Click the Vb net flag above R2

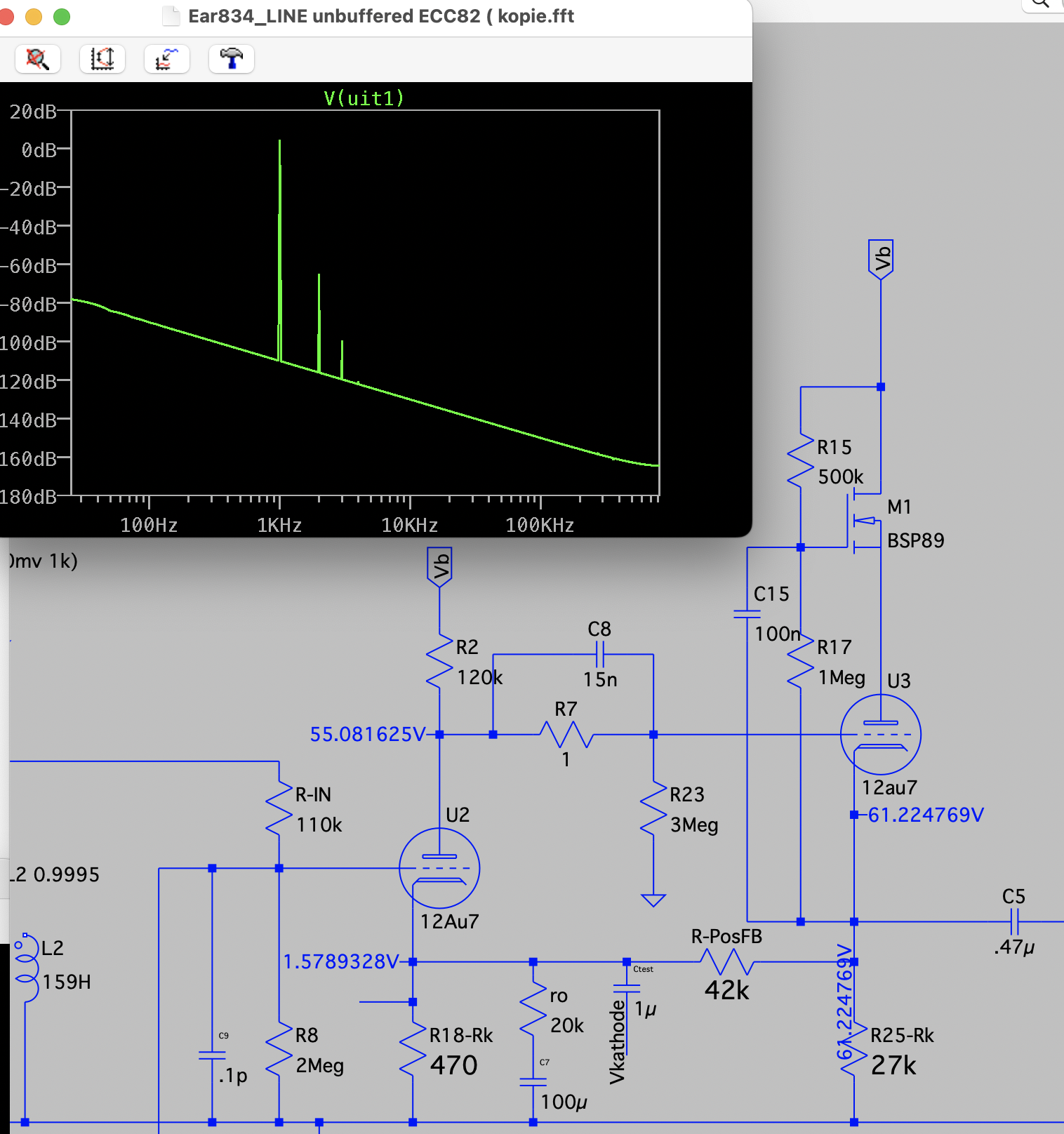pyautogui.click(x=439, y=567)
